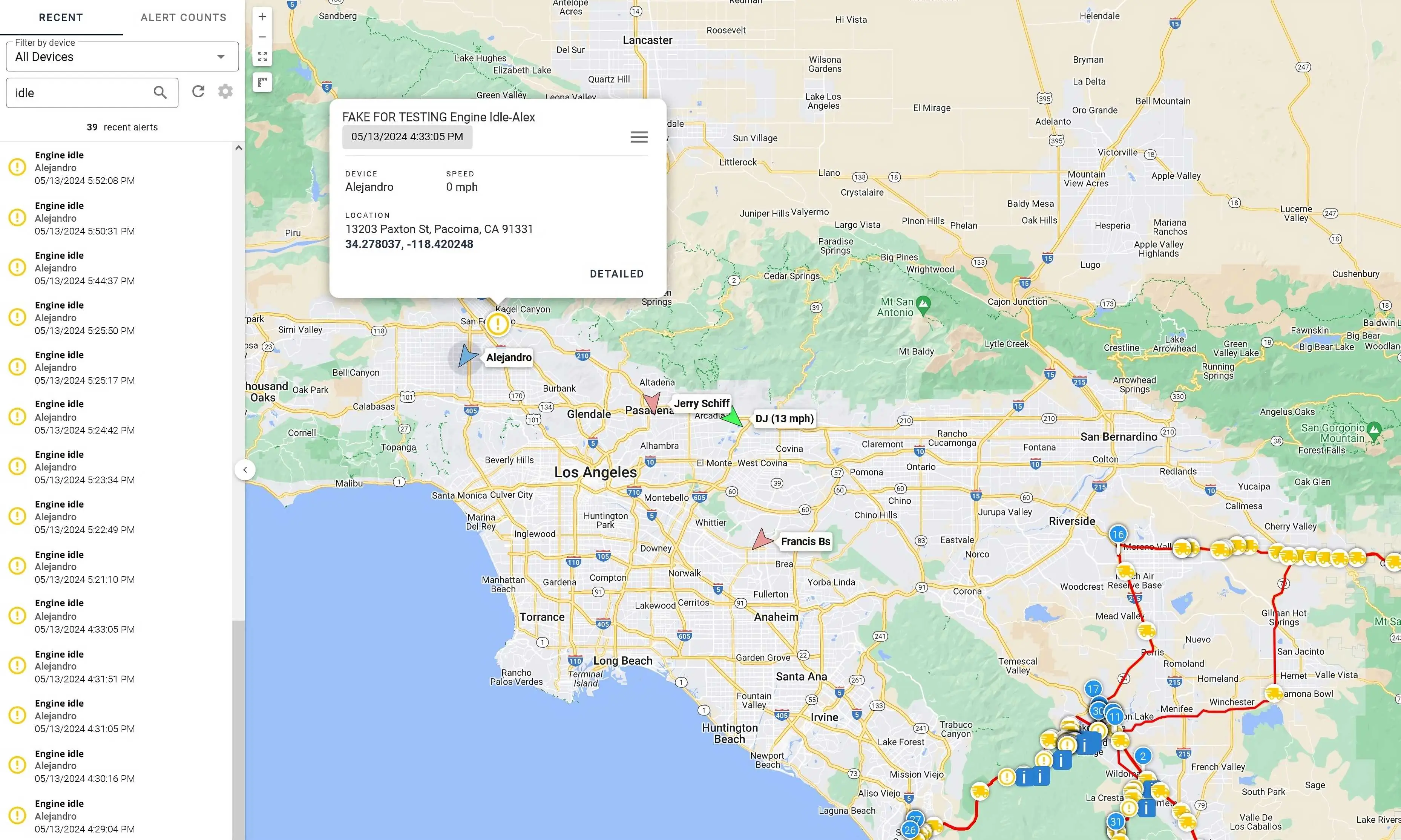Image resolution: width=1401 pixels, height=840 pixels.
Task: Collapse the alerts sidebar with the chevron
Action: (245, 469)
